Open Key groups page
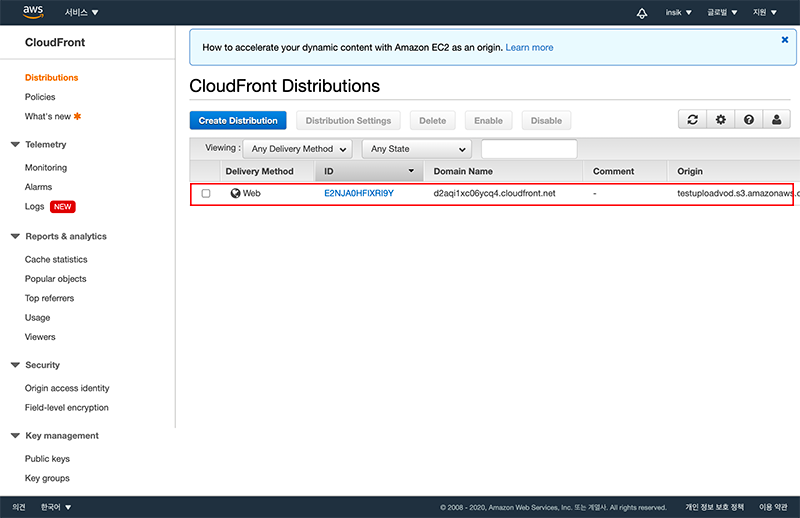This screenshot has width=800, height=518. tap(47, 478)
